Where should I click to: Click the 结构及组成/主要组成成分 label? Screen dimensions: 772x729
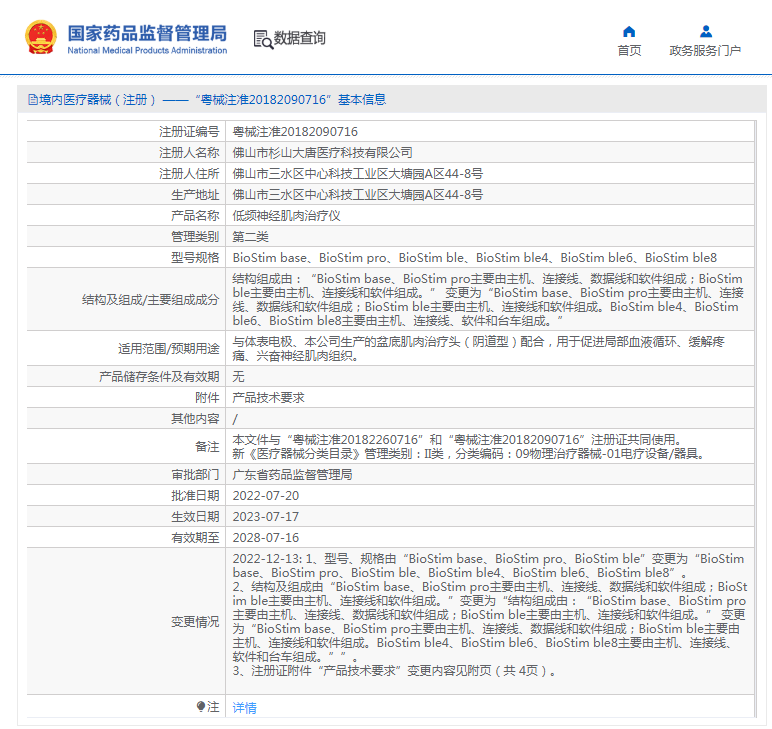click(150, 300)
